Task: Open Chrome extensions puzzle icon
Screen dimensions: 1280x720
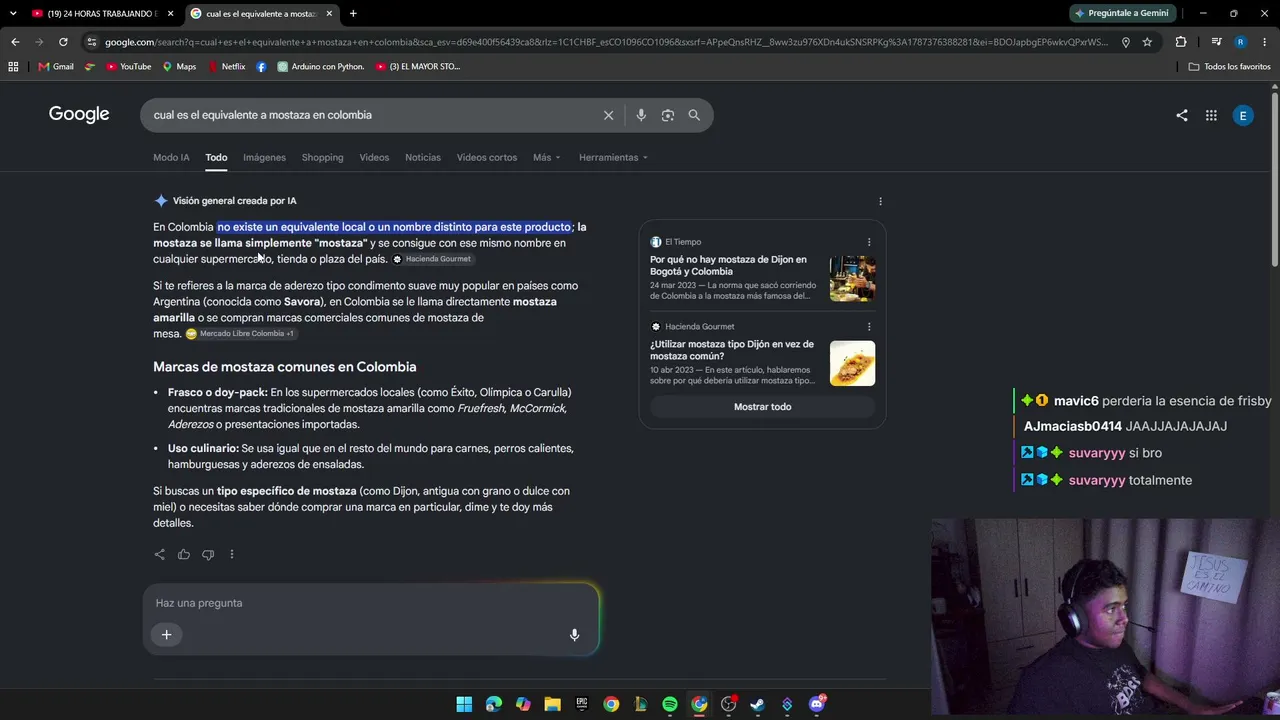Action: pos(1181,42)
